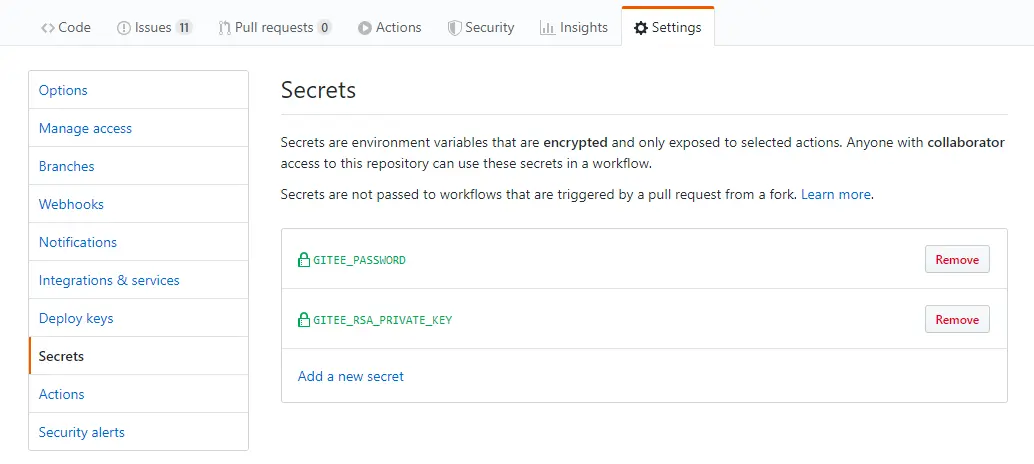Switch to the Insights tab
The image size is (1034, 464).
click(584, 28)
